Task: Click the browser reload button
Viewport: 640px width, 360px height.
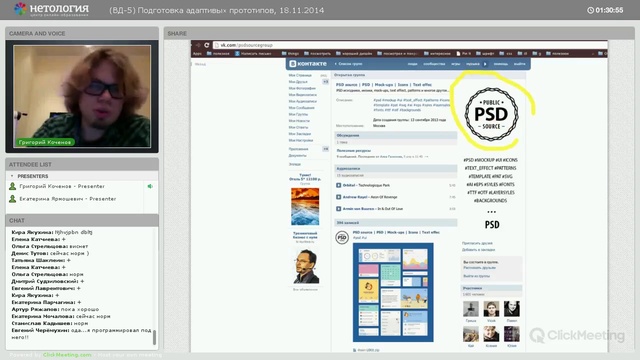Action: pyautogui.click(x=207, y=45)
